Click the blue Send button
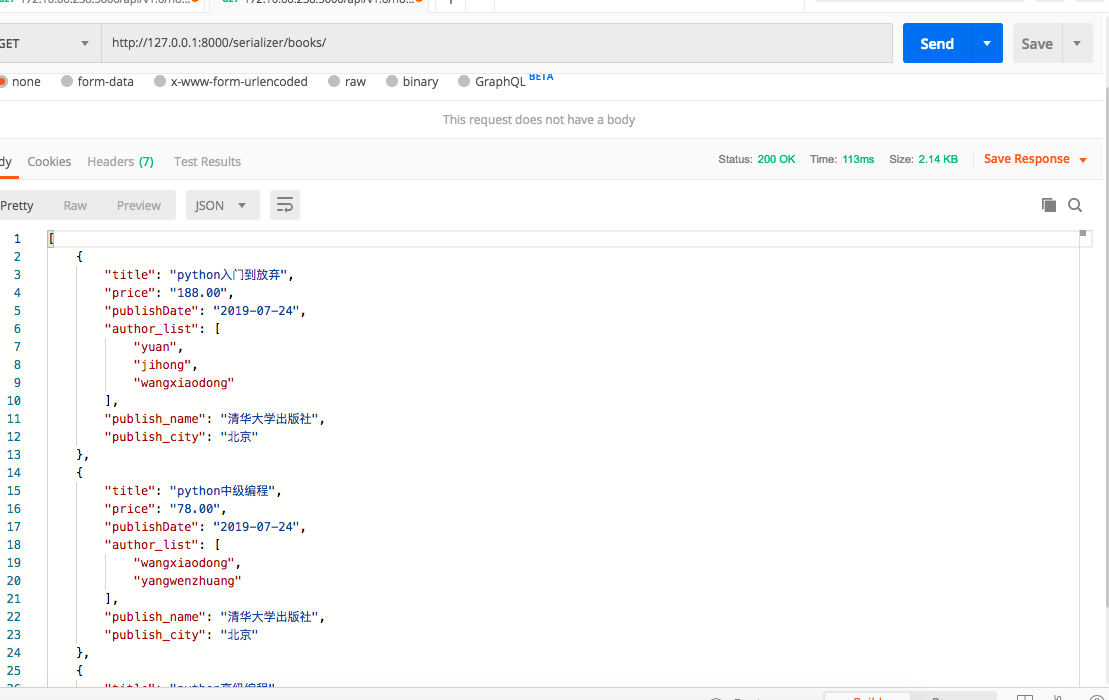The height and width of the screenshot is (700, 1109). [x=937, y=43]
